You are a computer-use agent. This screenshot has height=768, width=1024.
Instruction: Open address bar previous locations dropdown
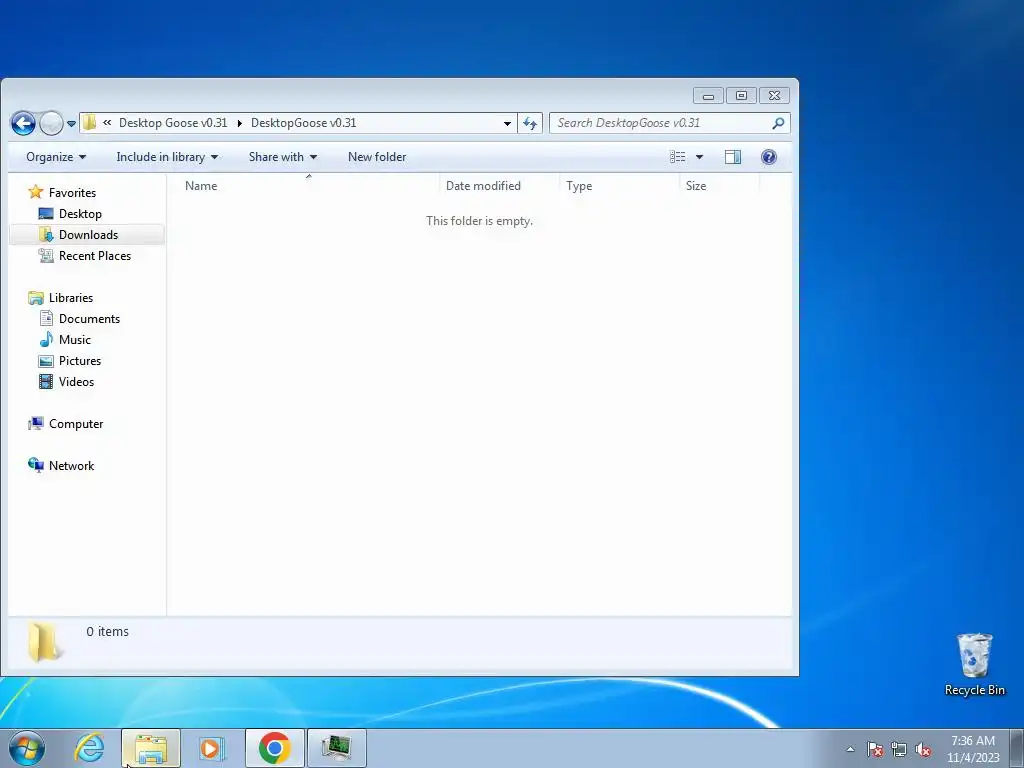coord(507,123)
